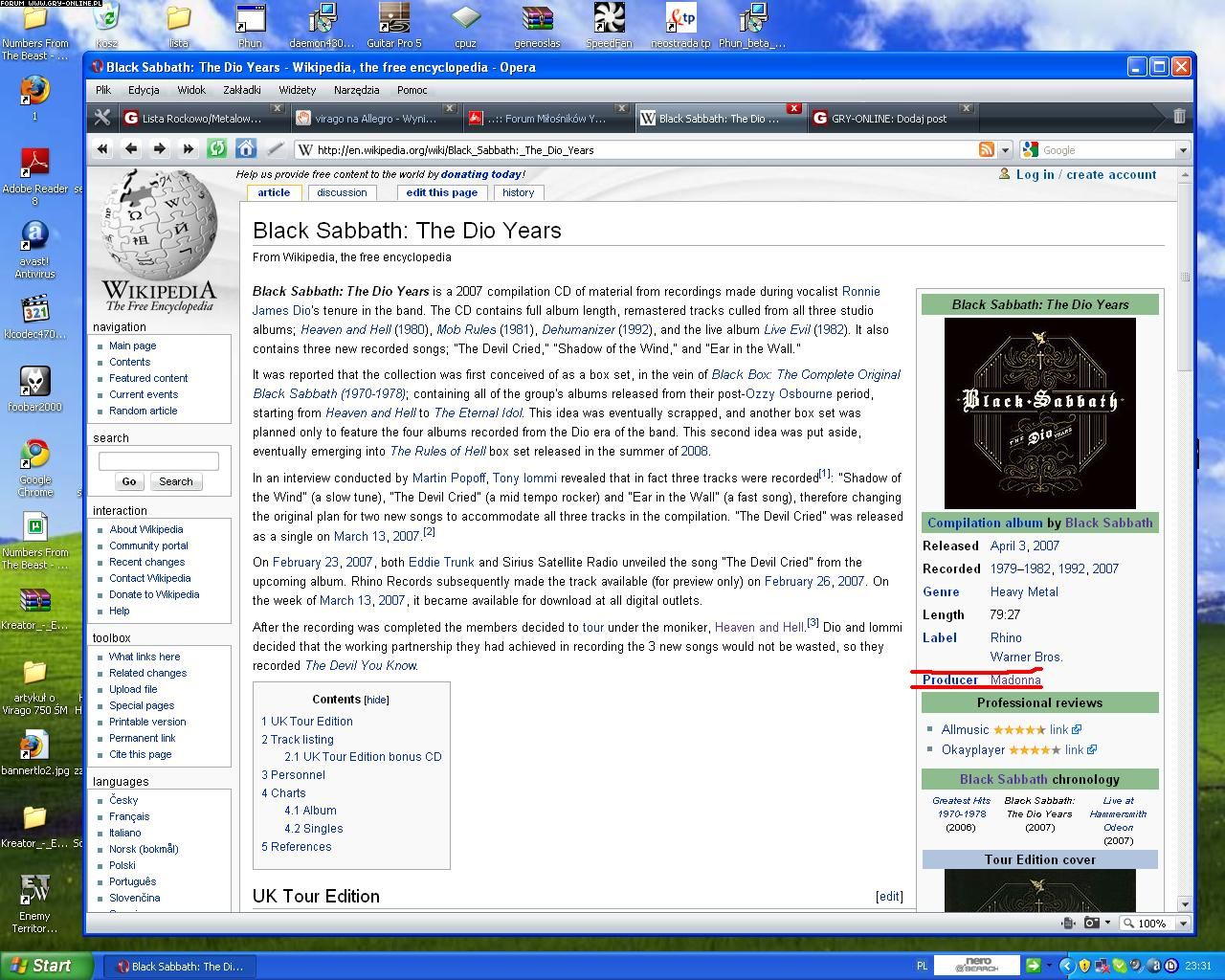Jump to Track listing in contents
The image size is (1225, 980).
point(298,739)
